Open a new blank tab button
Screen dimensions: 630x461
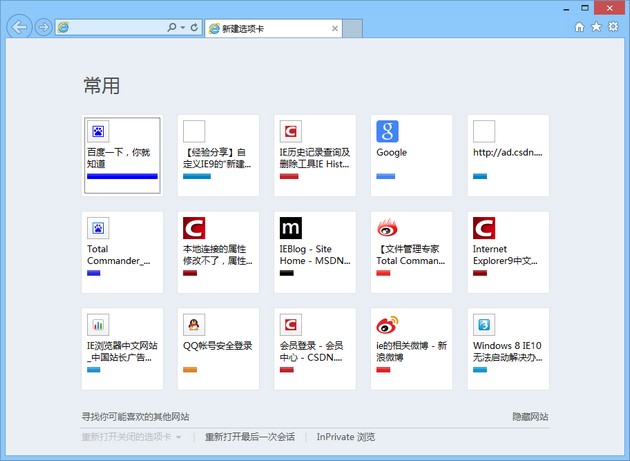352,29
